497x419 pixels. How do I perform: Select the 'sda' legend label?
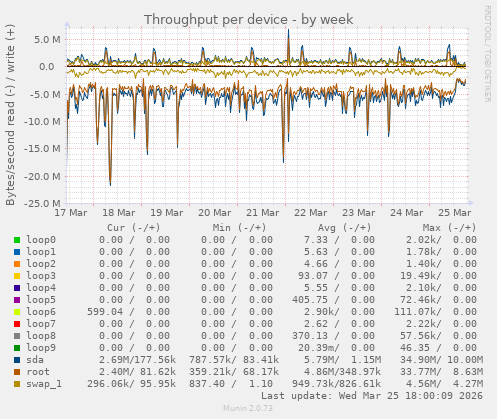(35, 360)
